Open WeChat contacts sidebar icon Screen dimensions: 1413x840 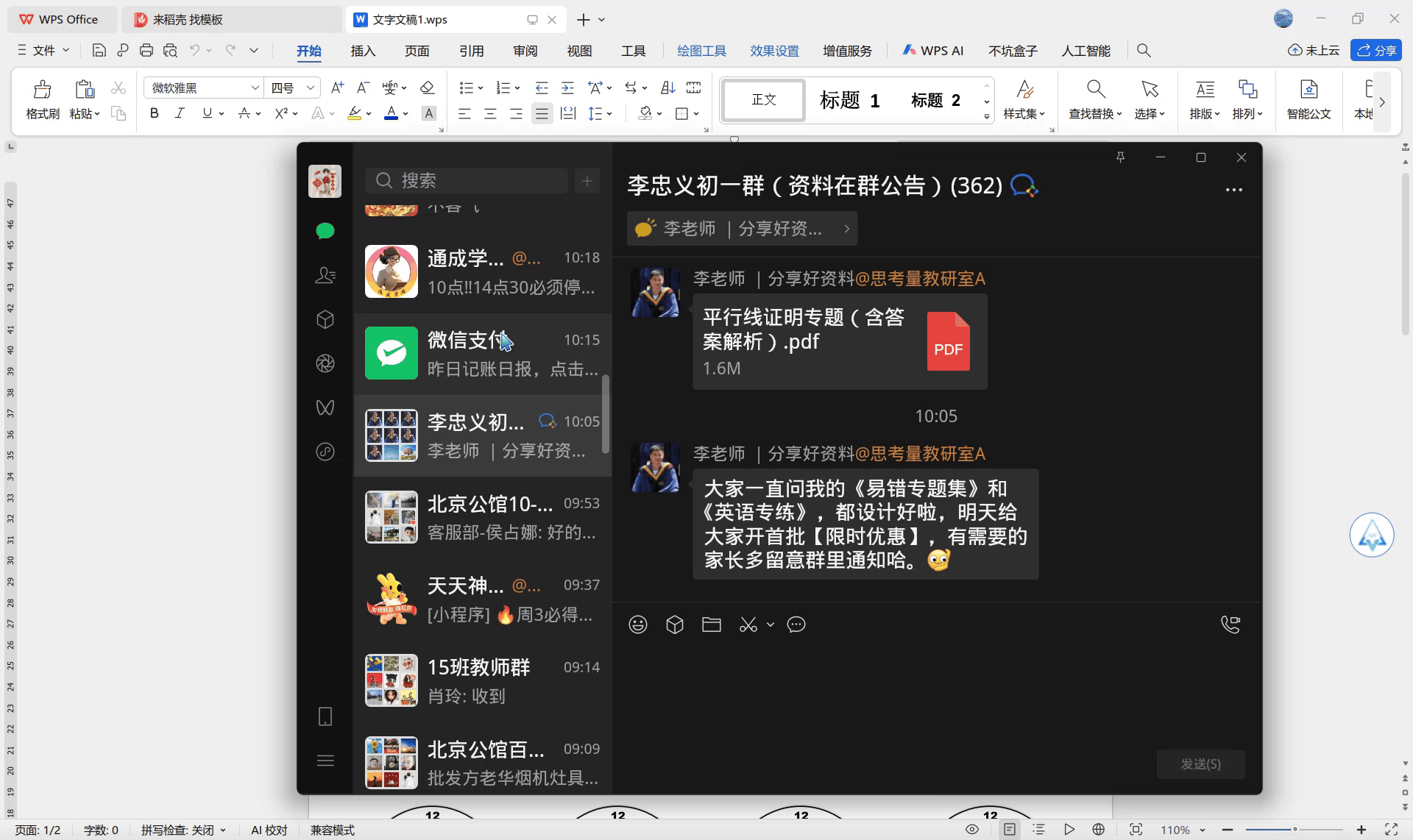tap(325, 275)
